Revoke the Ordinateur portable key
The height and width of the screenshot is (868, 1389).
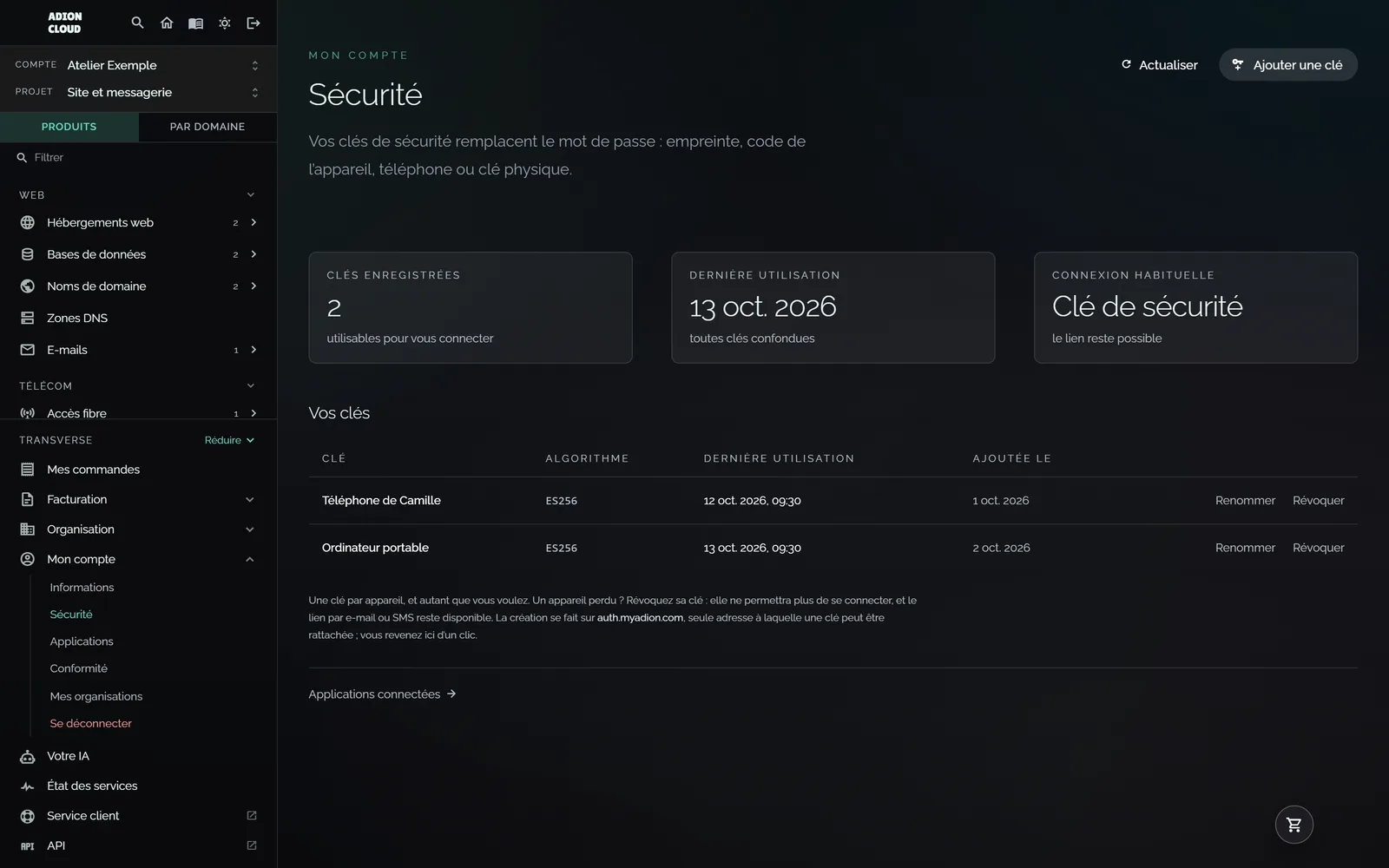click(x=1318, y=548)
